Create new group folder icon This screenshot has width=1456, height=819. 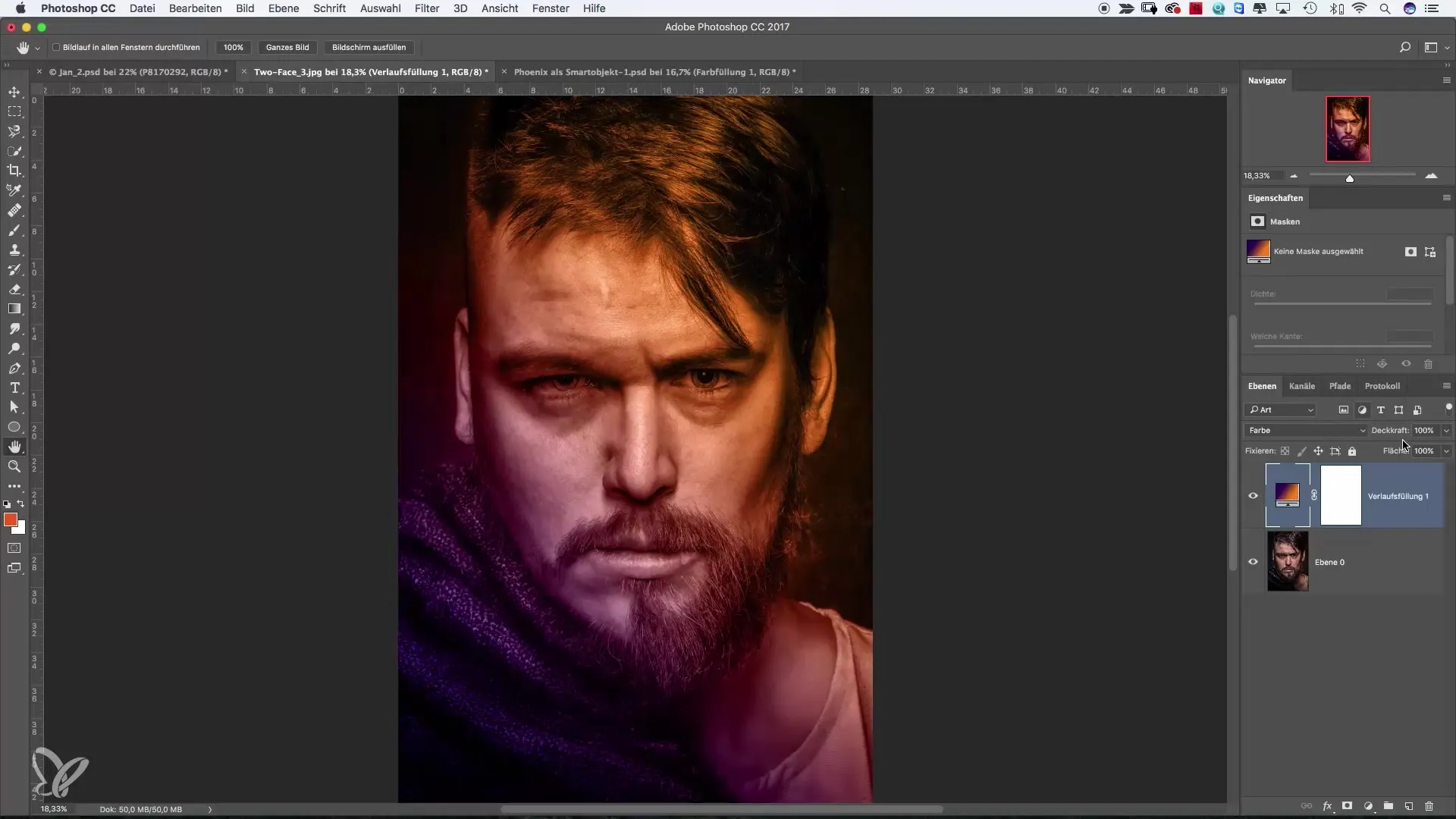(1389, 806)
